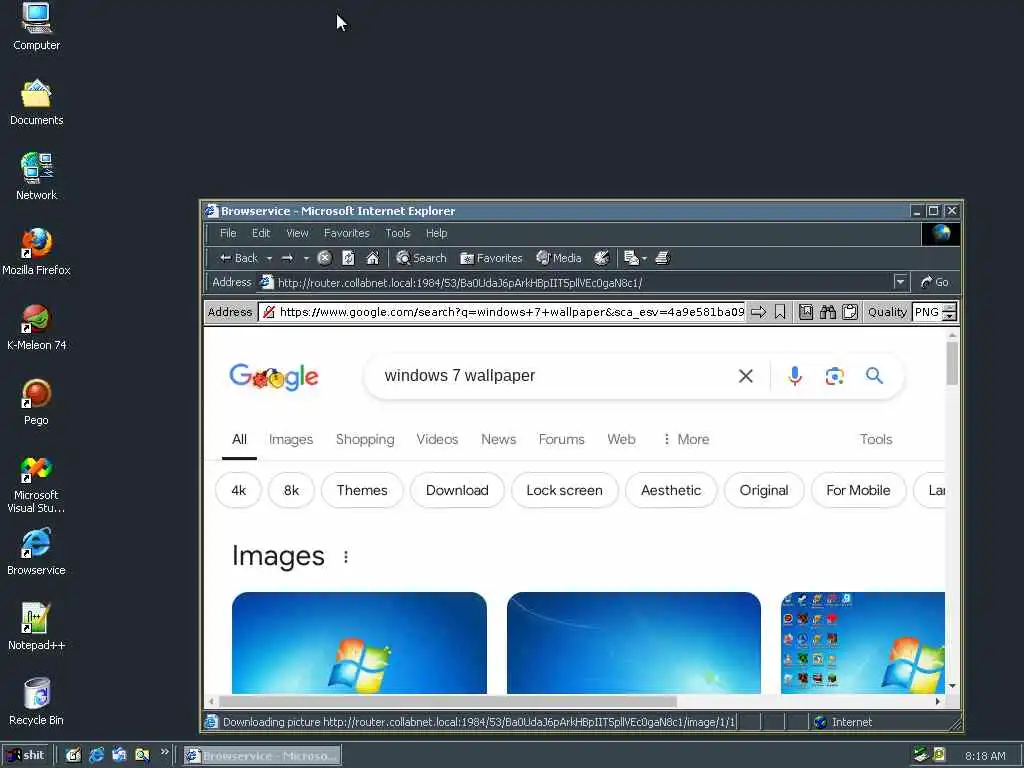Viewport: 1024px width, 768px height.
Task: Open the Start button on taskbar
Action: [x=26, y=756]
